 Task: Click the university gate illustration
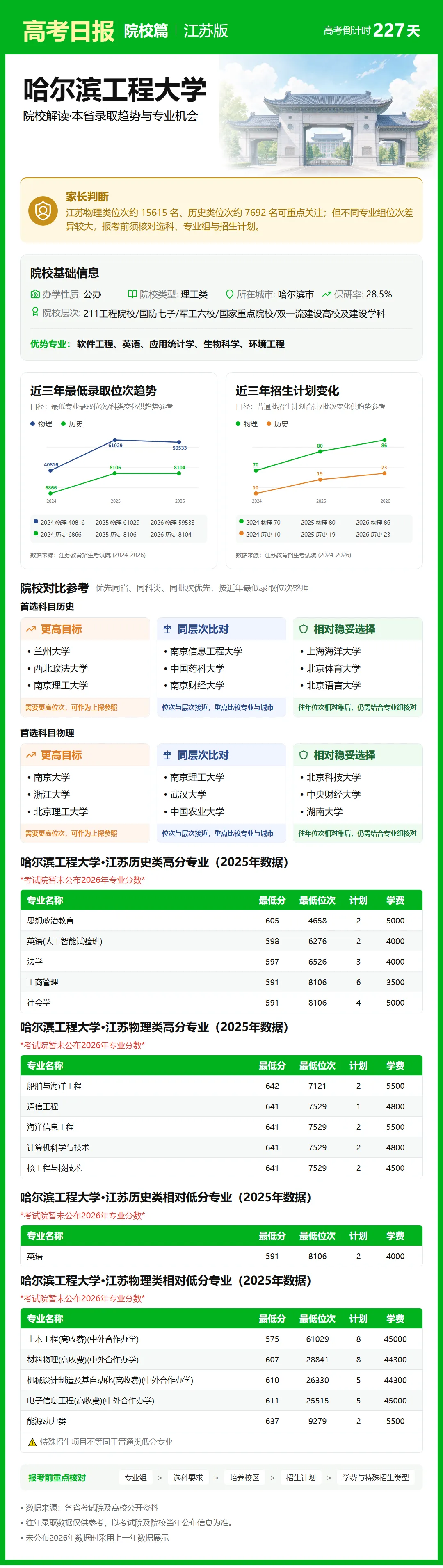point(329,114)
